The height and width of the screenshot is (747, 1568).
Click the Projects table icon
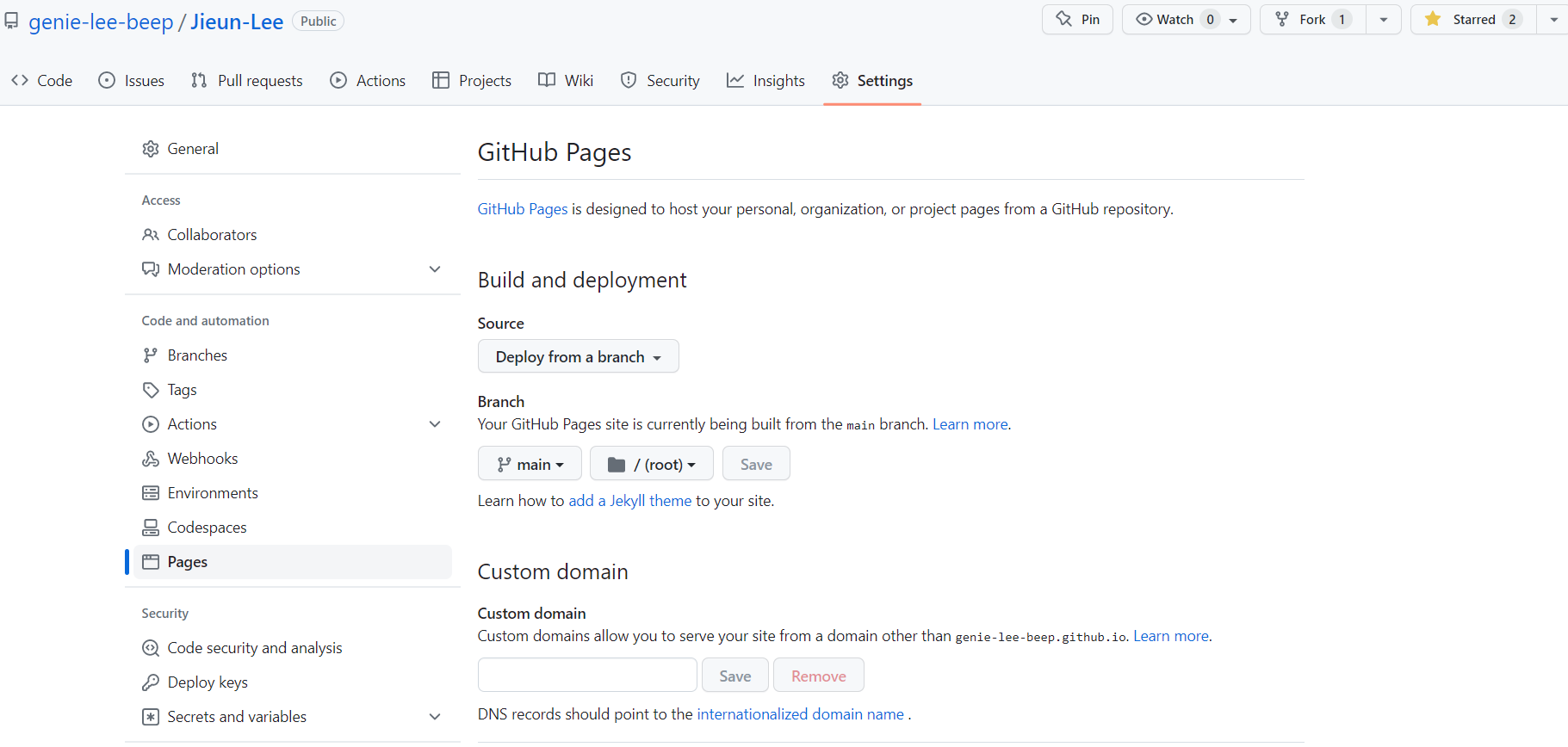(441, 80)
